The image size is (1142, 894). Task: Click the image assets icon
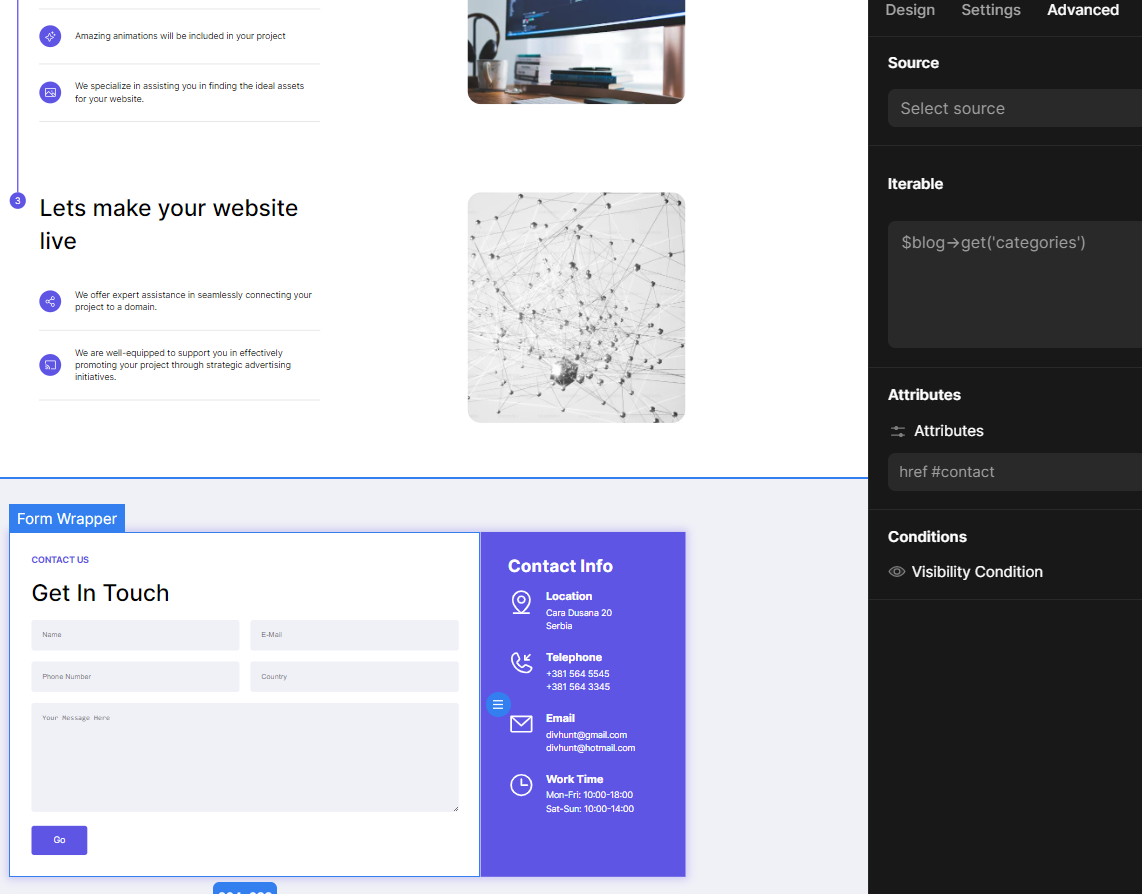tap(50, 93)
